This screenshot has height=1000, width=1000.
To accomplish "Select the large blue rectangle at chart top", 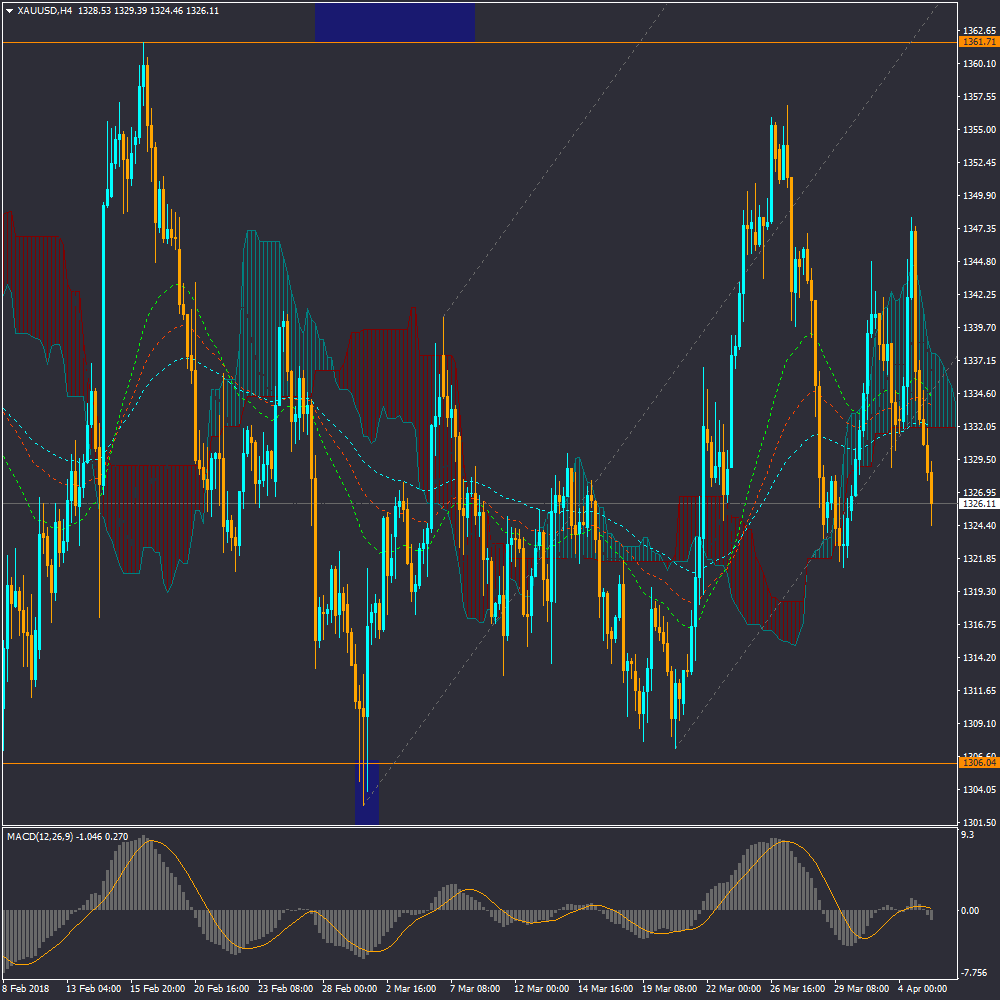I will pos(395,21).
